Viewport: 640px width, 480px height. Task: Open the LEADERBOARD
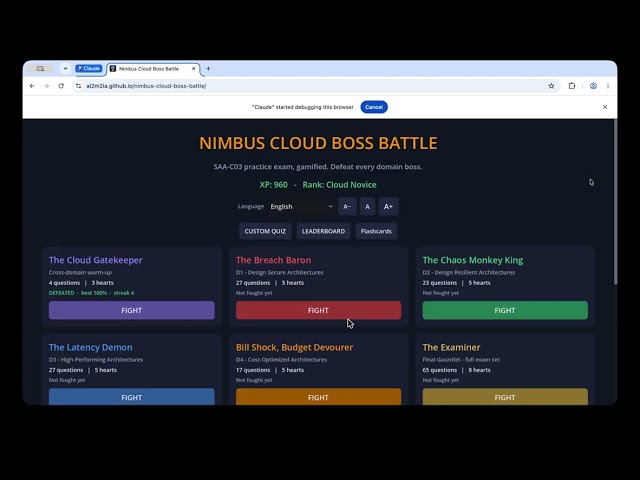(323, 231)
